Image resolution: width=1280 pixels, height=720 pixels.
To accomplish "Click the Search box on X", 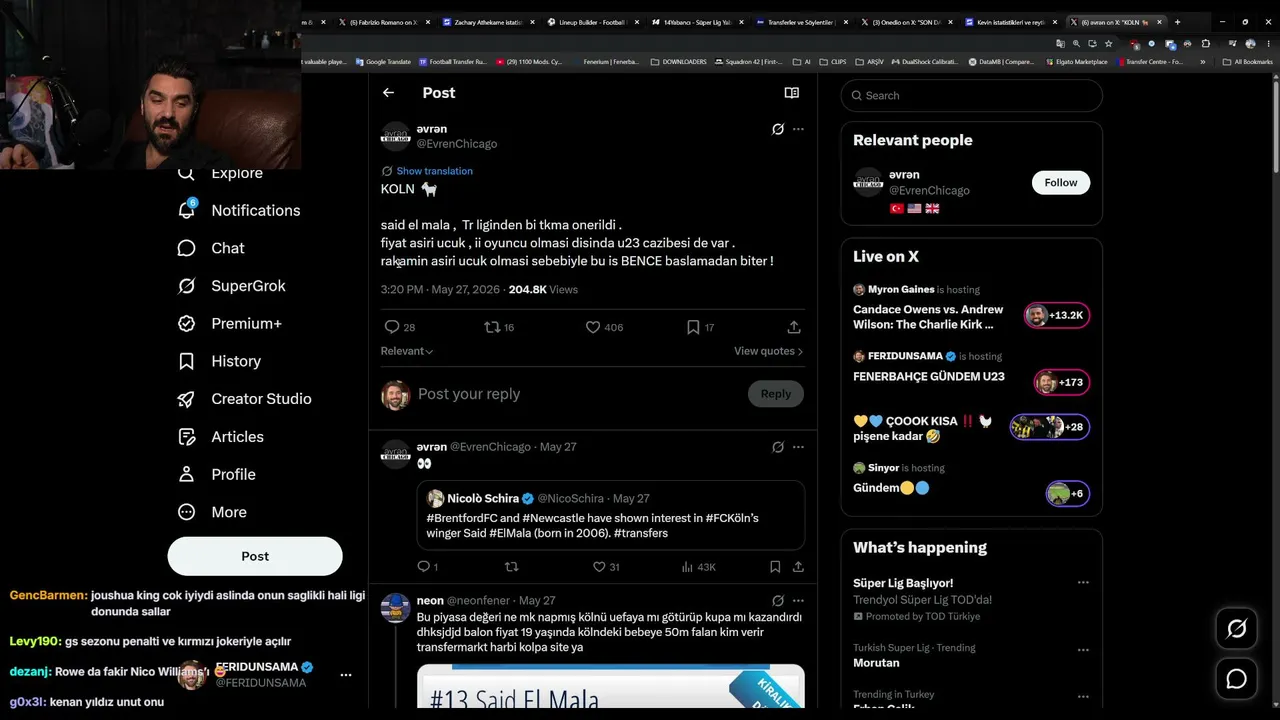I will pyautogui.click(x=971, y=95).
